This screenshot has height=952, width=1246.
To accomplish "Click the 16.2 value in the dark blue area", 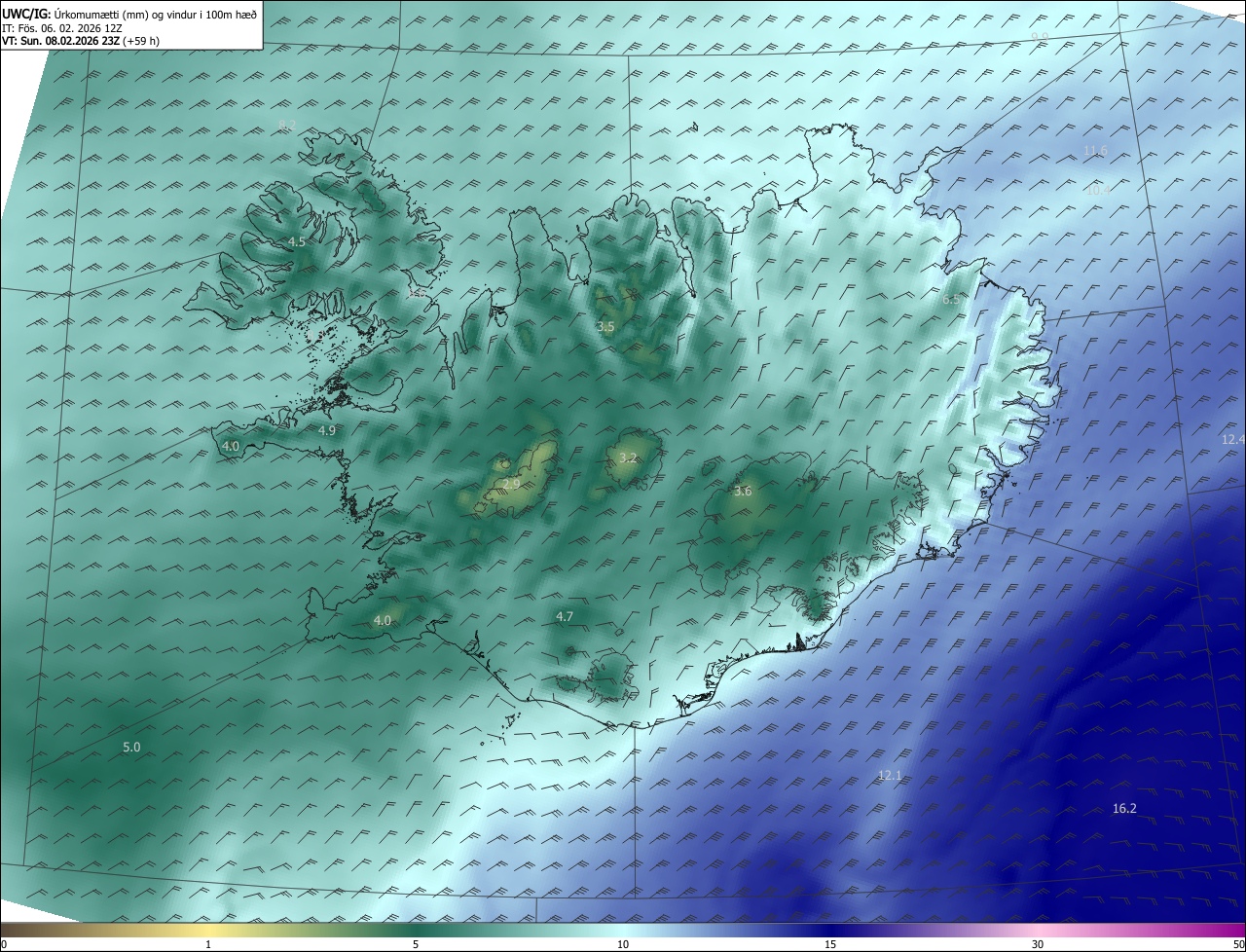I will [1124, 809].
